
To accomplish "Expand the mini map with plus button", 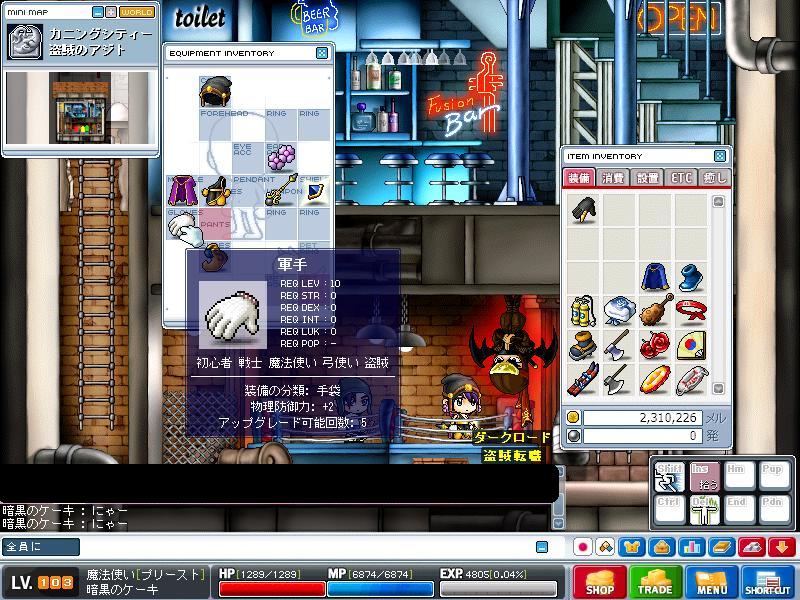I will click(x=111, y=12).
